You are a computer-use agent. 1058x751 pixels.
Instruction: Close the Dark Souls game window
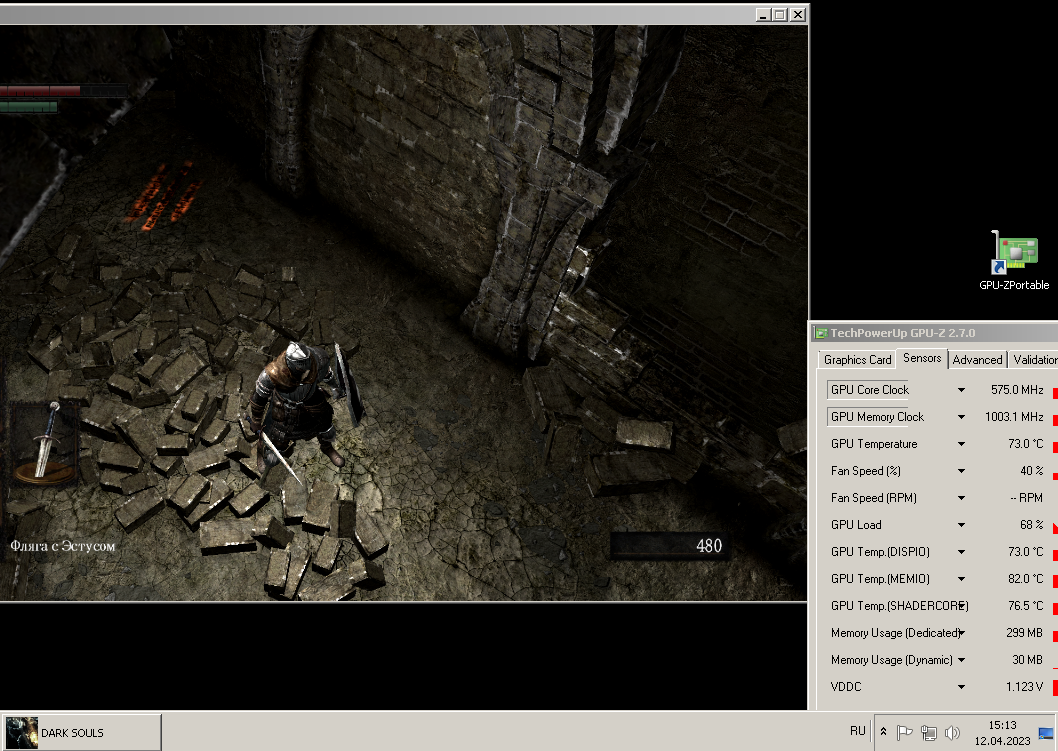(x=798, y=14)
